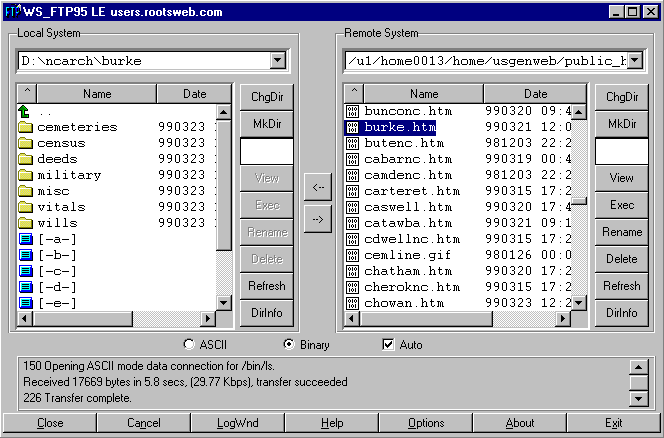
Task: Uncheck the Auto checkbox
Action: point(389,345)
